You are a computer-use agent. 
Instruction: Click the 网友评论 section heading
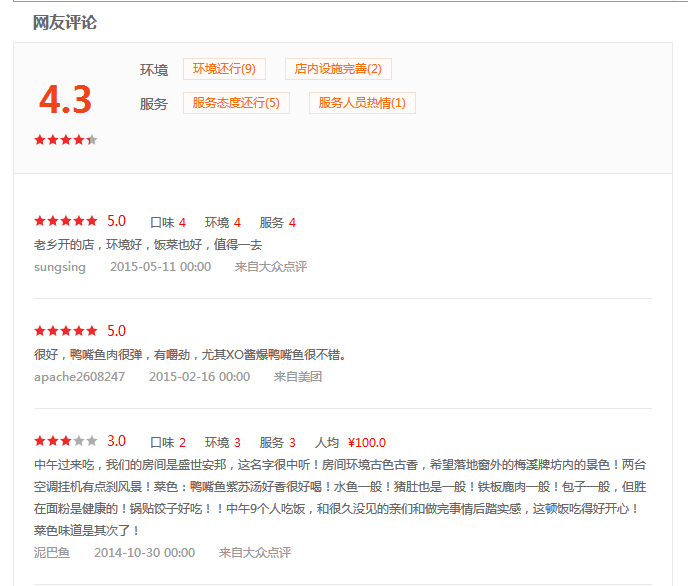click(65, 22)
